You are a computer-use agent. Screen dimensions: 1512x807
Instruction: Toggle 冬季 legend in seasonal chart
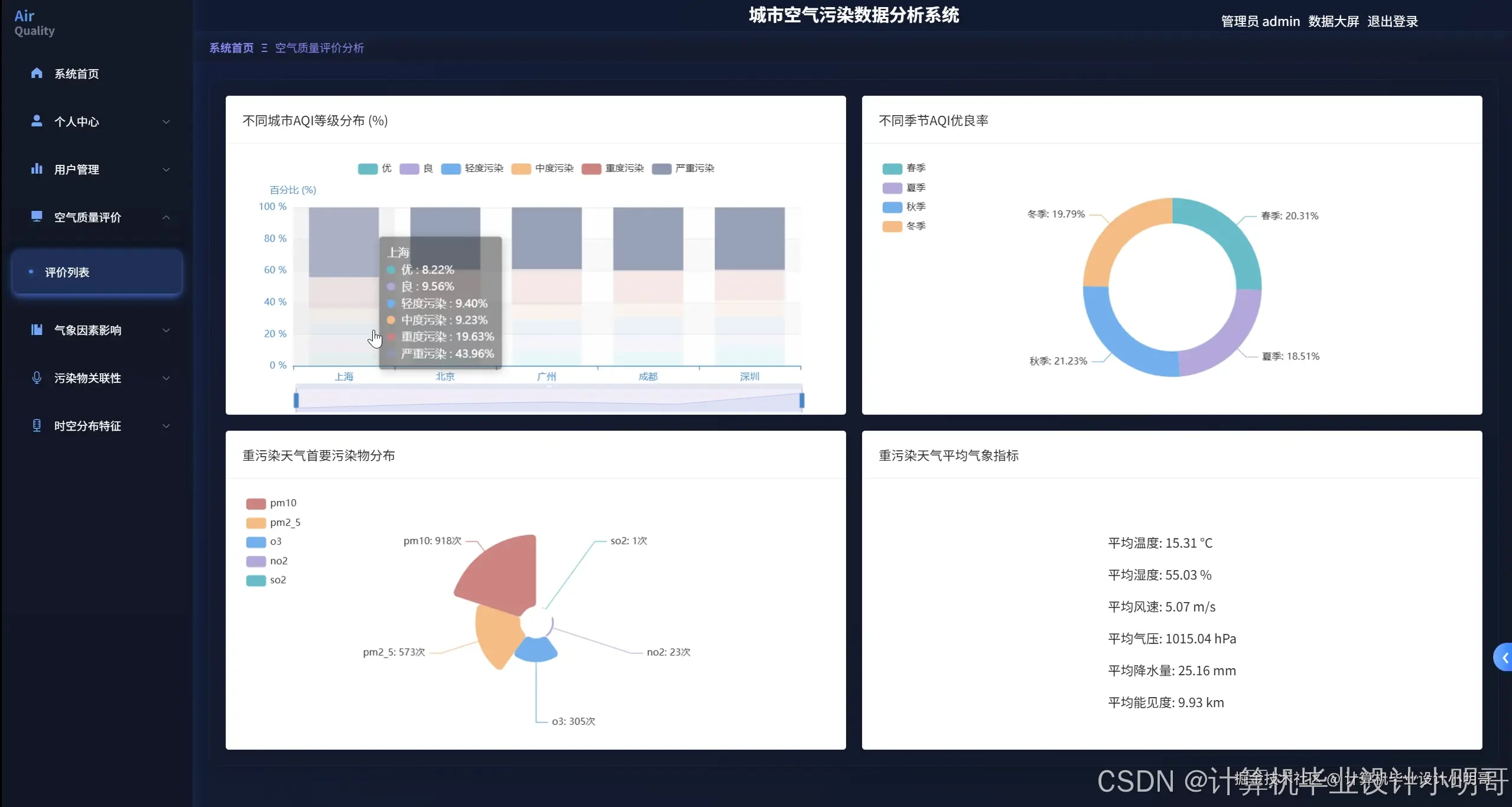(x=904, y=226)
